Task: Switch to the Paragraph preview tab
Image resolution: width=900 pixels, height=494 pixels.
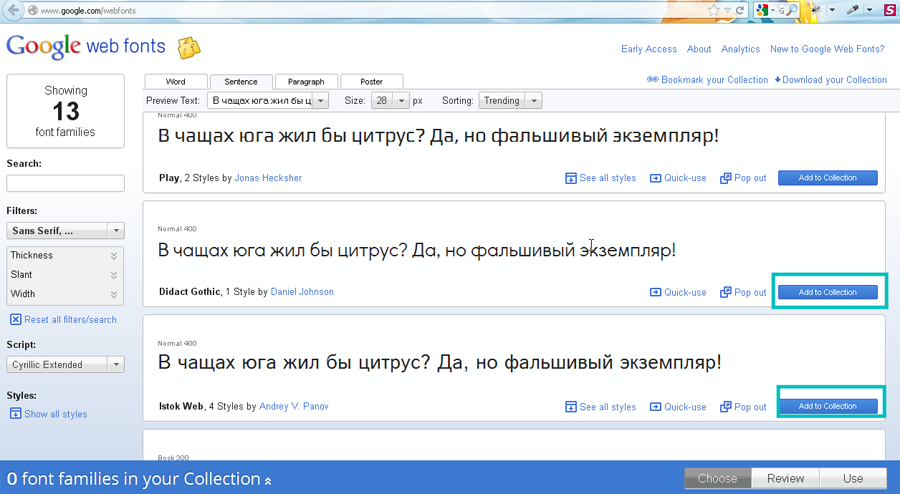Action: [306, 81]
